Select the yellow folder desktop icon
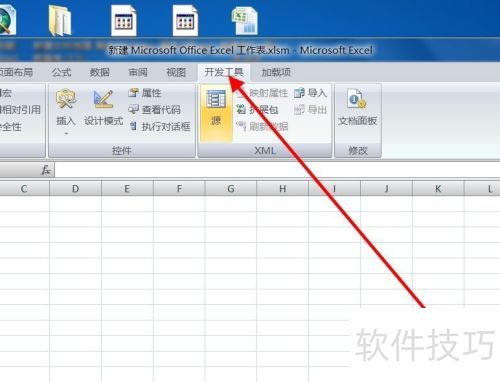The width and height of the screenshot is (500, 382). pyautogui.click(x=60, y=21)
